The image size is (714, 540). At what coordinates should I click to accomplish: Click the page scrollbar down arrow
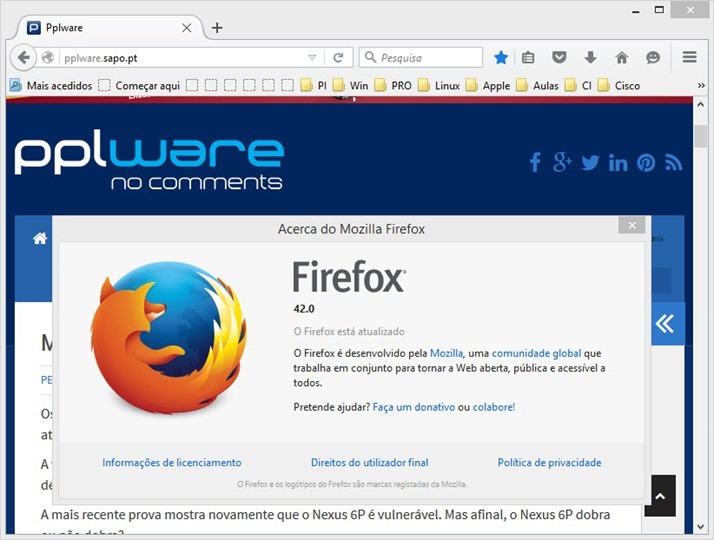701,528
